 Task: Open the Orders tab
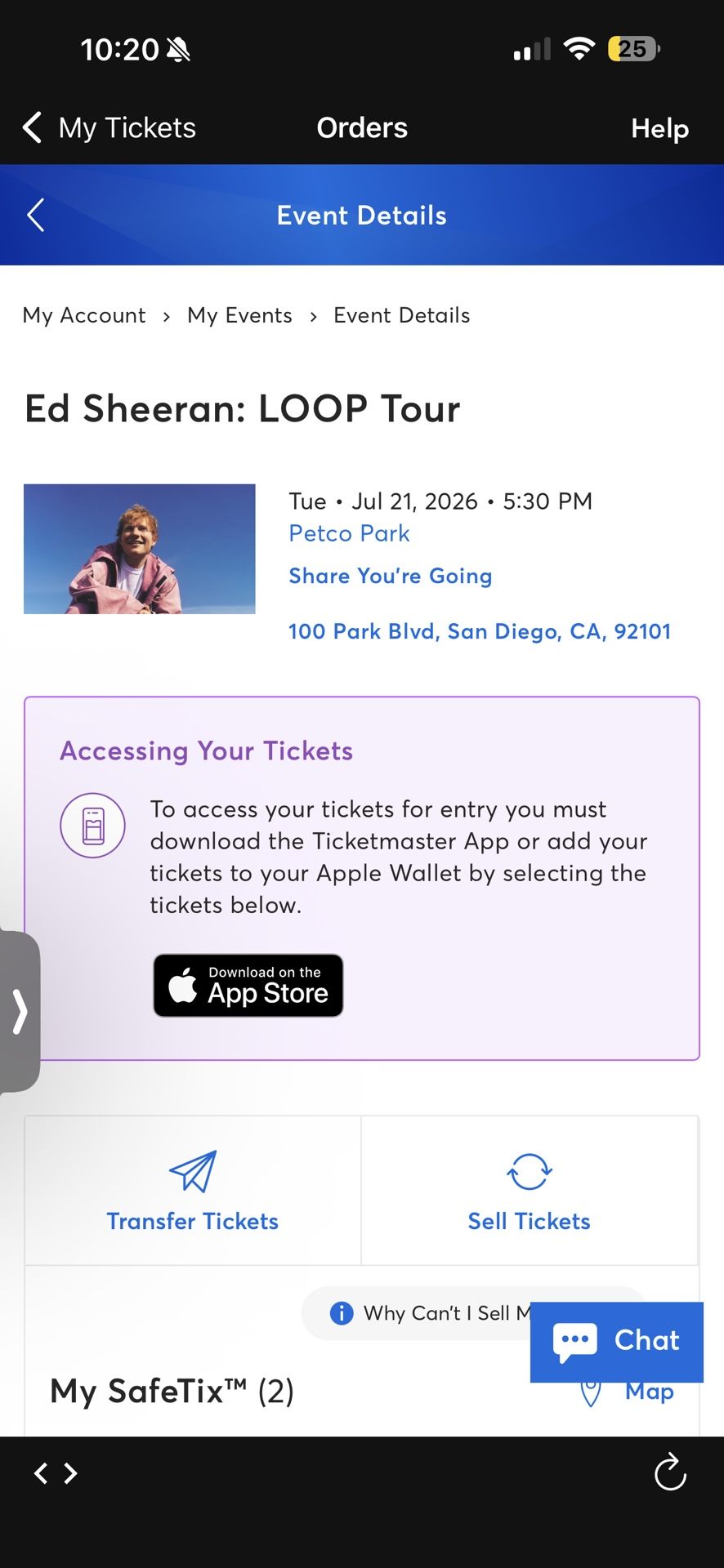pos(362,127)
